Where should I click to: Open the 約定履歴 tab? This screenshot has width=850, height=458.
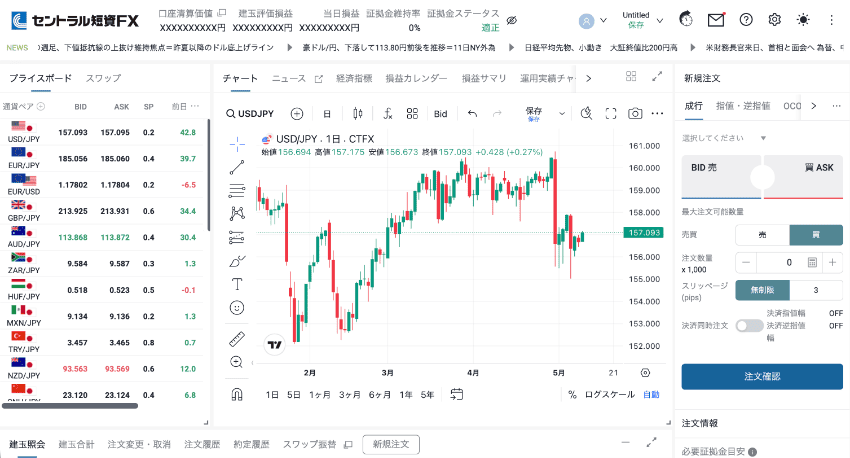(x=252, y=444)
